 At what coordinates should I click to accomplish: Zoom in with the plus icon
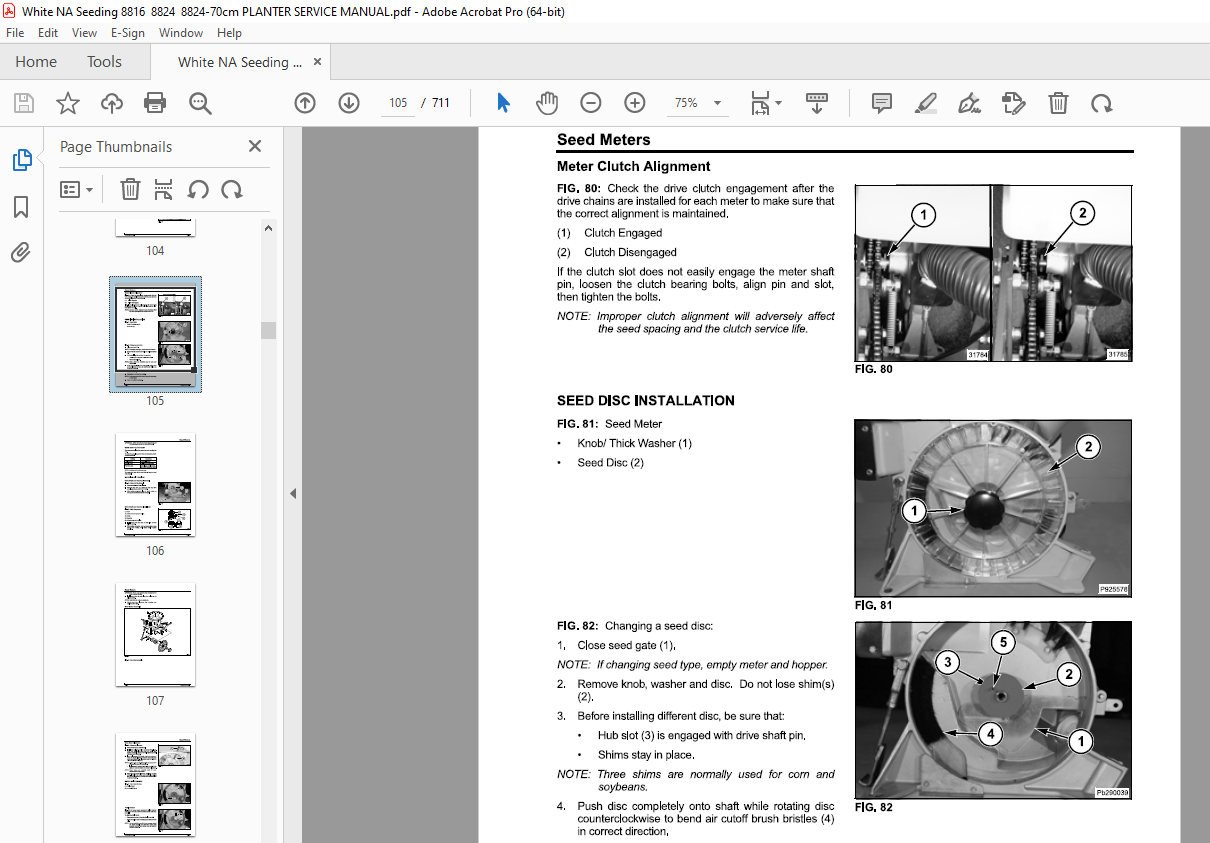click(635, 103)
